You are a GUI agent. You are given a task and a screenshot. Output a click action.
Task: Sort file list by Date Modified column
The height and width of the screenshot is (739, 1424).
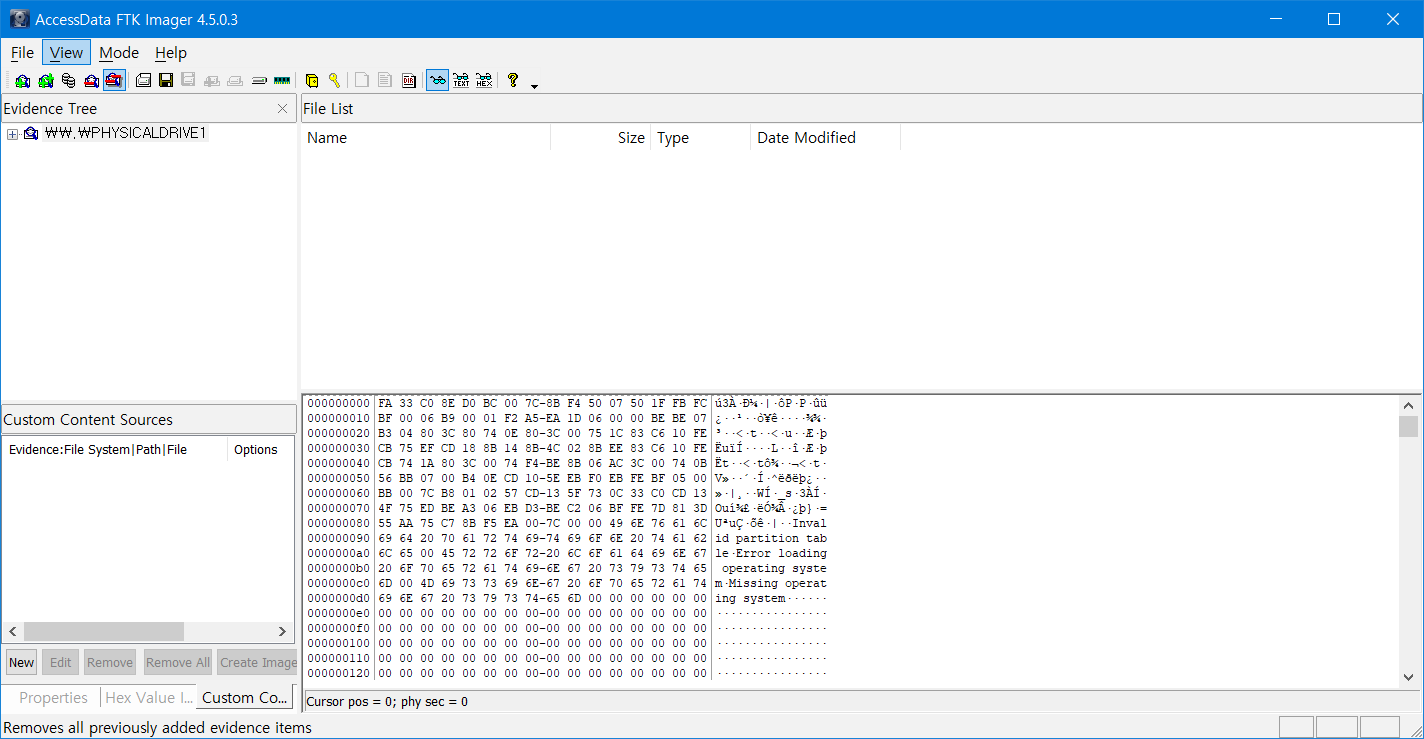point(825,138)
